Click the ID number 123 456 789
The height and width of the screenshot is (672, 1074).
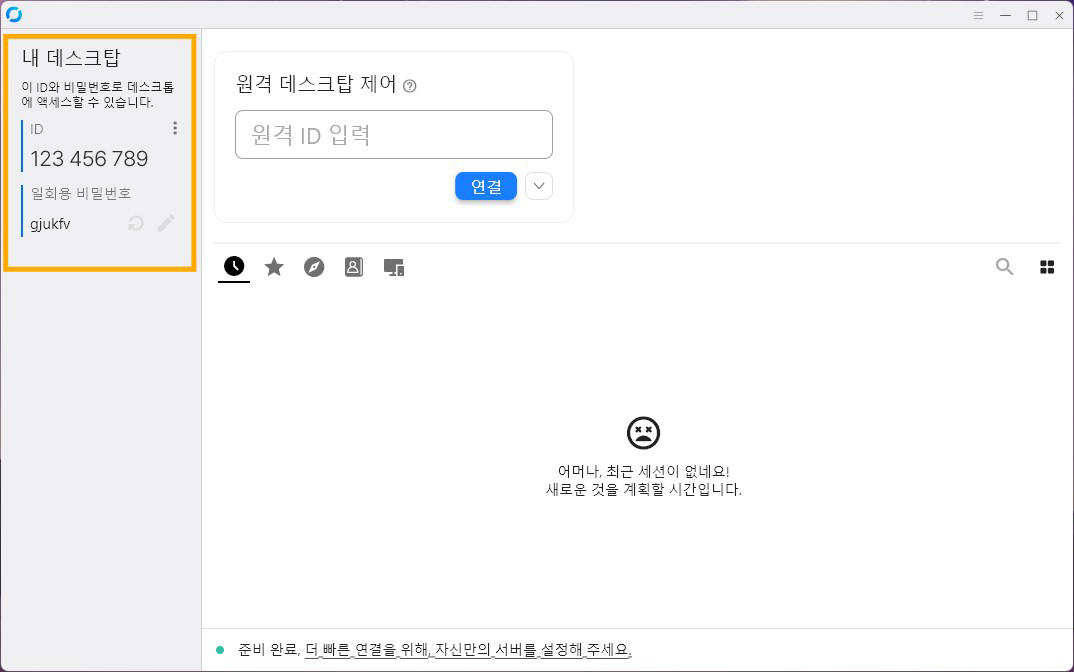(89, 159)
